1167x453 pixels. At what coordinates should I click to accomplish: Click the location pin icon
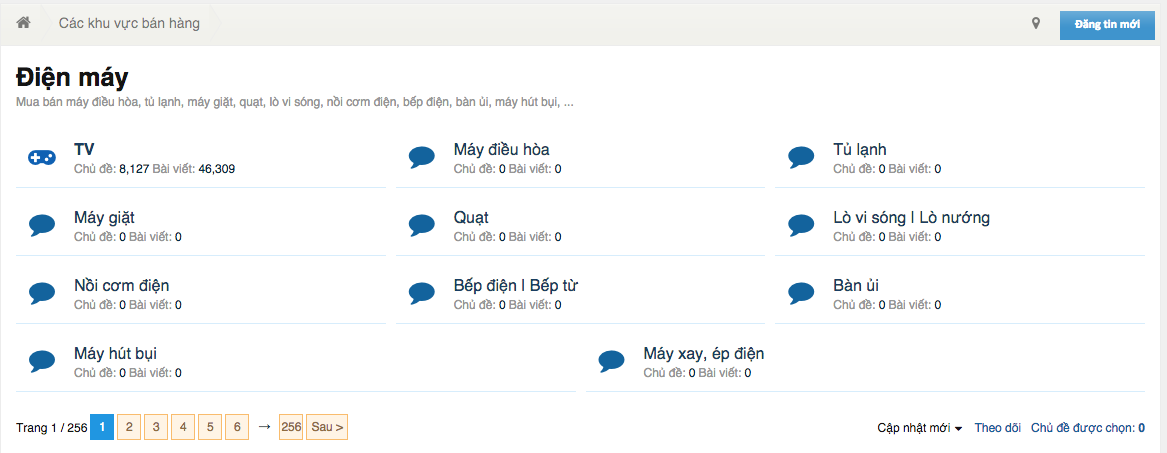tap(1035, 24)
